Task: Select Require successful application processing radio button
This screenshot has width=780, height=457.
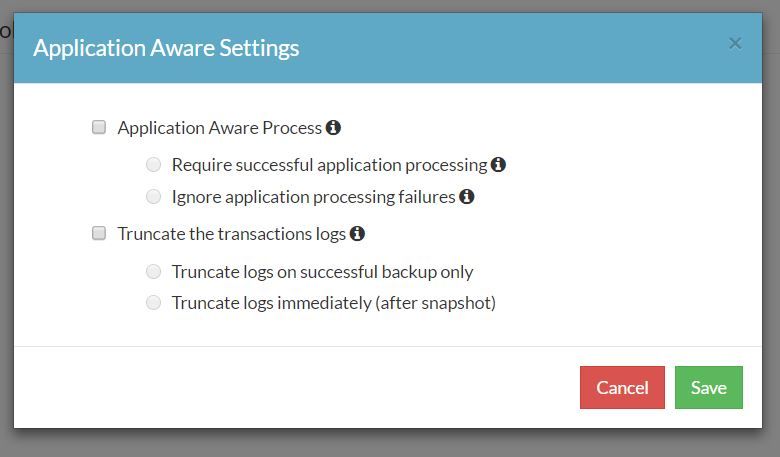Action: pyautogui.click(x=153, y=165)
